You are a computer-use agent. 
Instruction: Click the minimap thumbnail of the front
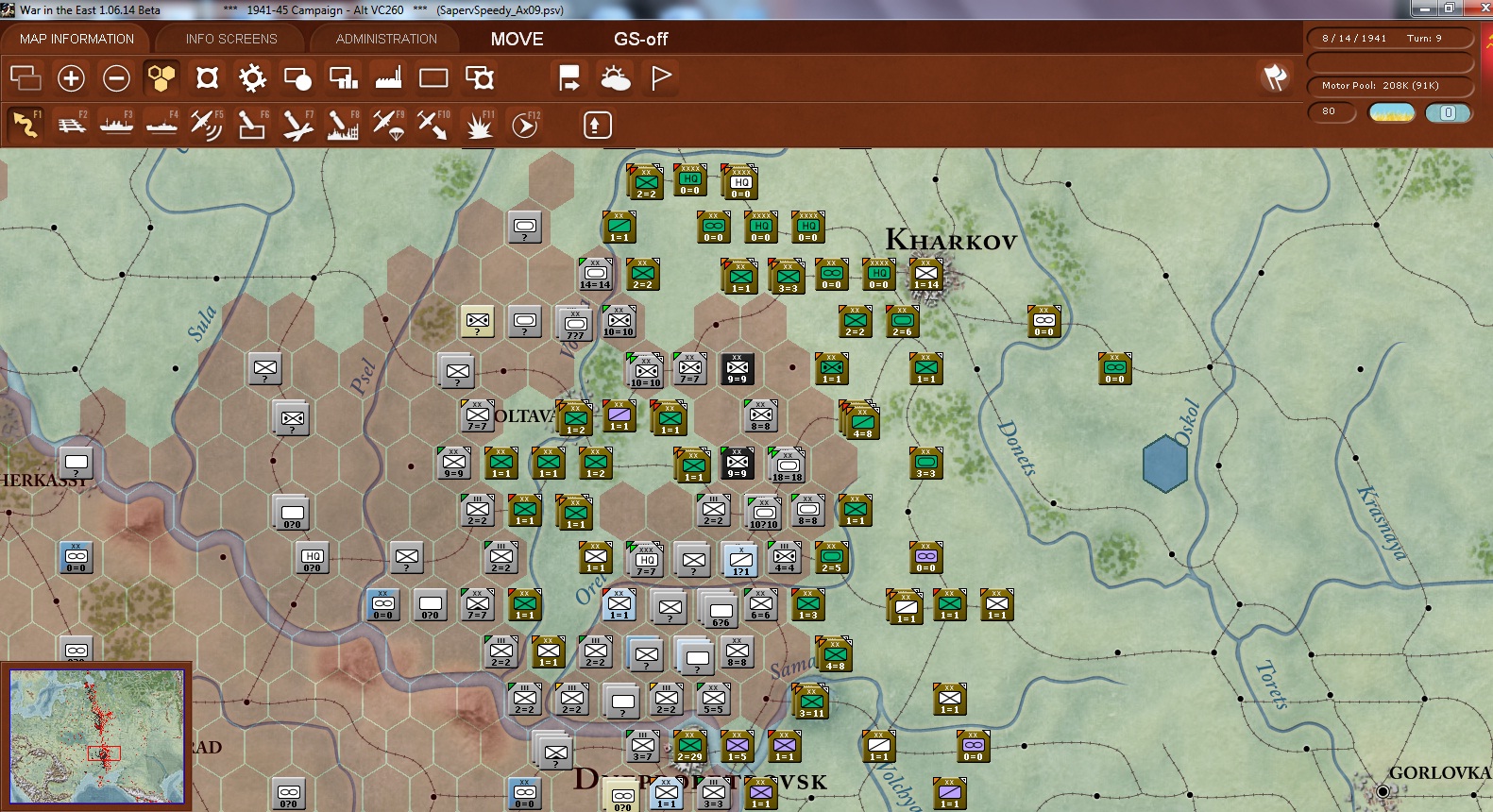coord(97,736)
